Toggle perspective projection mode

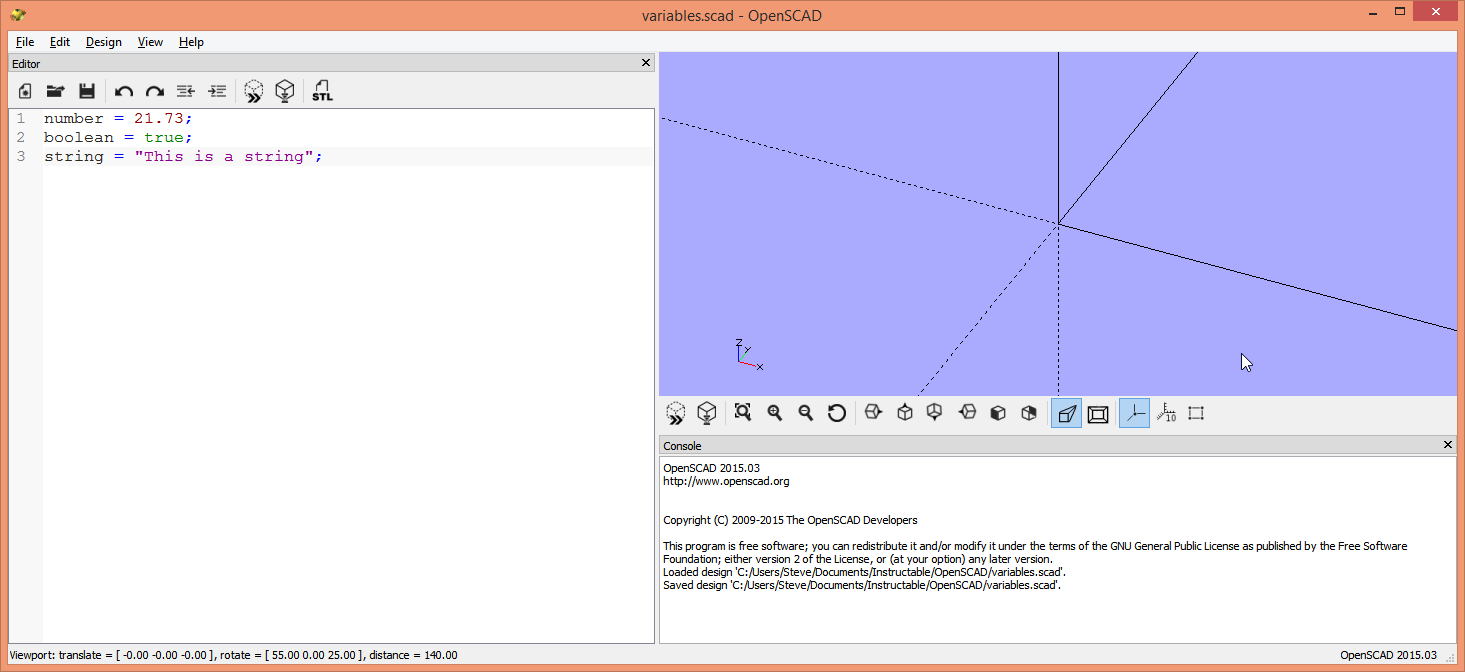tap(1066, 412)
